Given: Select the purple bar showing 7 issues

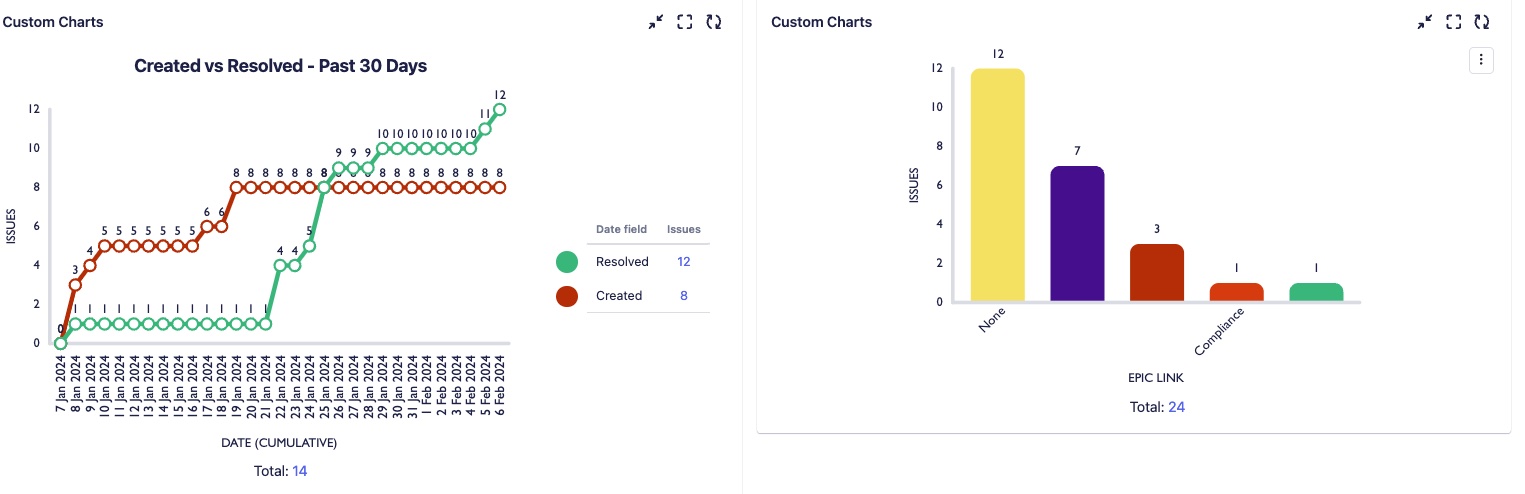Looking at the screenshot, I should point(1078,234).
